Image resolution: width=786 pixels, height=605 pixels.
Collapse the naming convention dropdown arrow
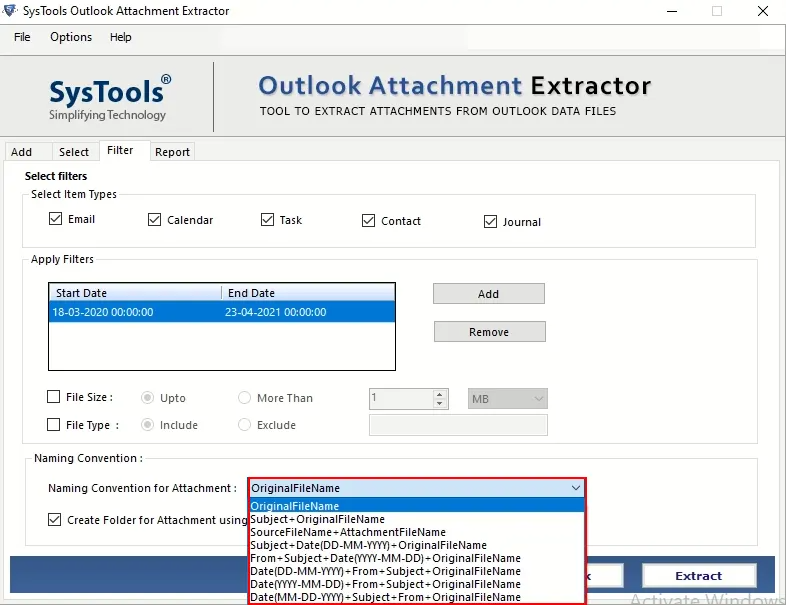pyautogui.click(x=575, y=488)
